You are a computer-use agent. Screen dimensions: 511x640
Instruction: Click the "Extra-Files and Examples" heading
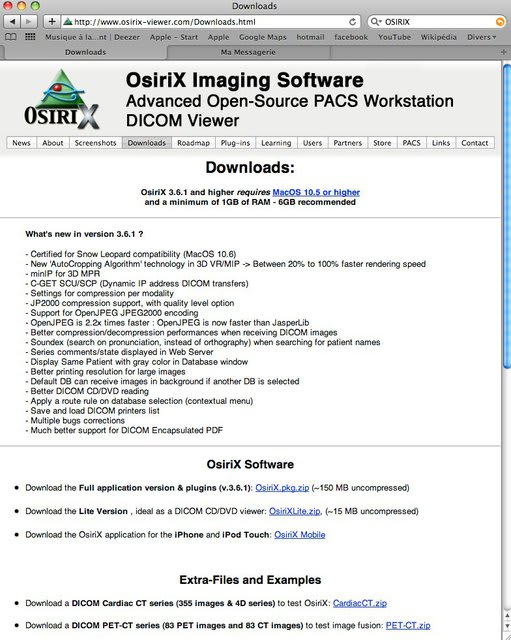pos(250,580)
